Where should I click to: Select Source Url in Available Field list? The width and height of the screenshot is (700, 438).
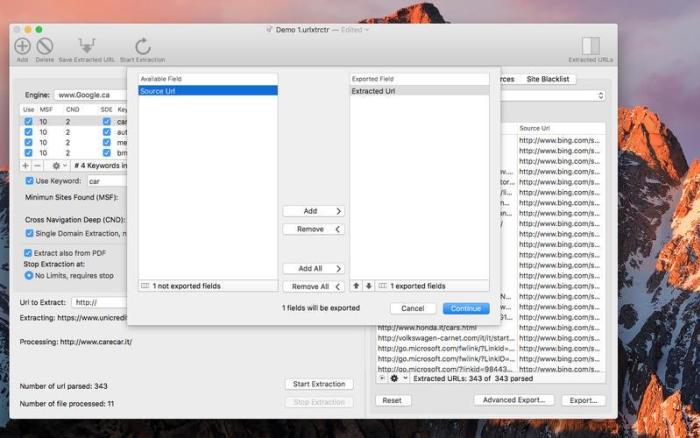(208, 91)
